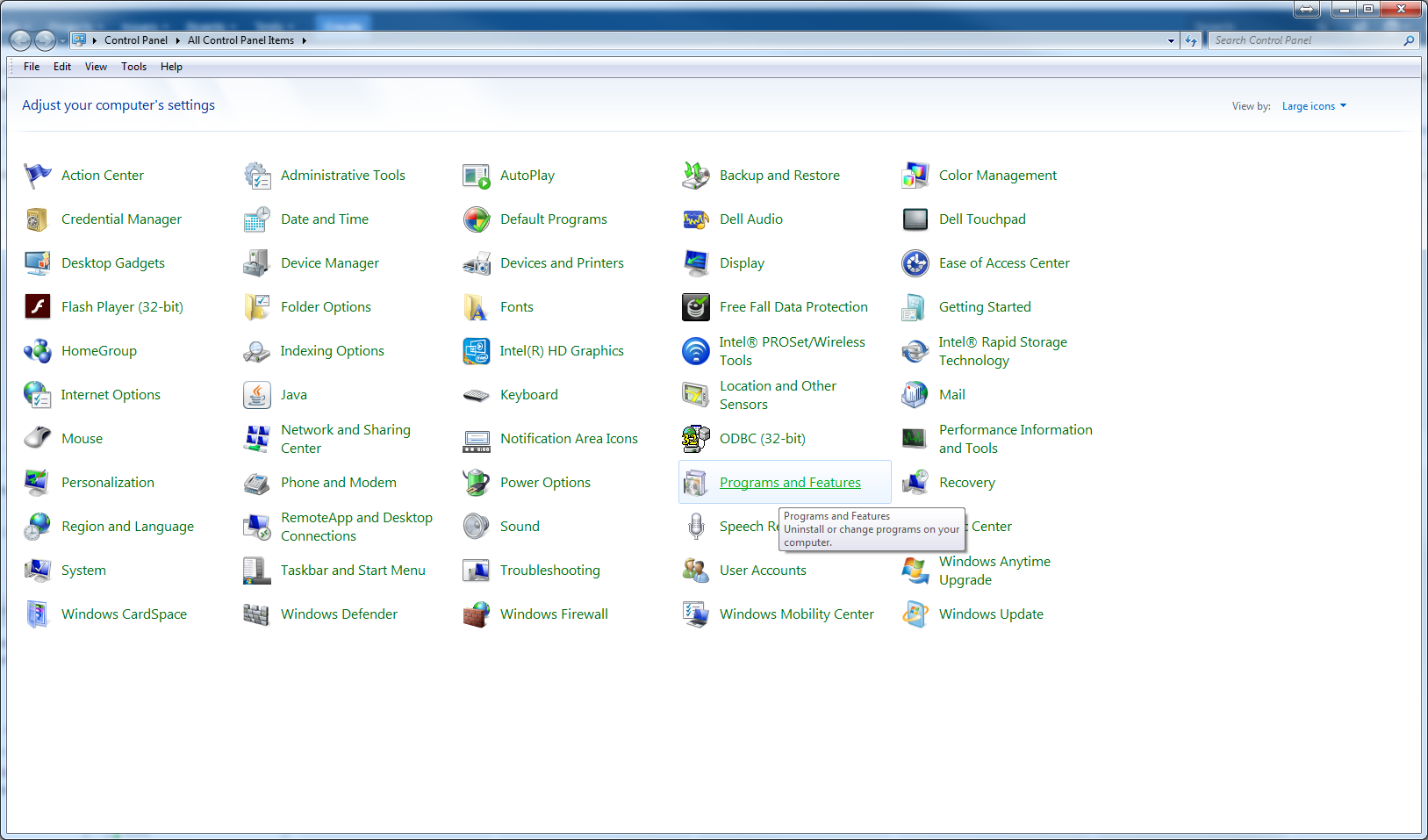
Task: Open the Sound speaker icon
Action: (x=477, y=527)
